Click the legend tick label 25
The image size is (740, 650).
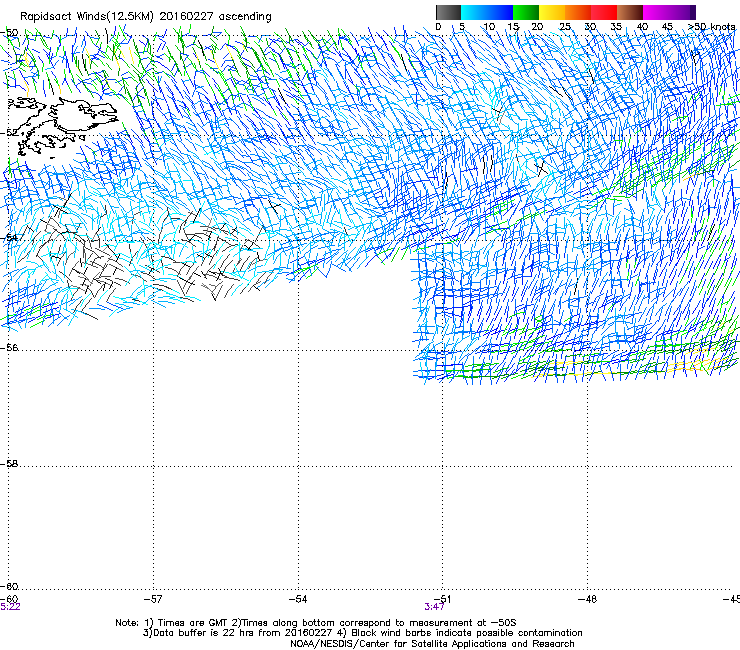coord(565,27)
